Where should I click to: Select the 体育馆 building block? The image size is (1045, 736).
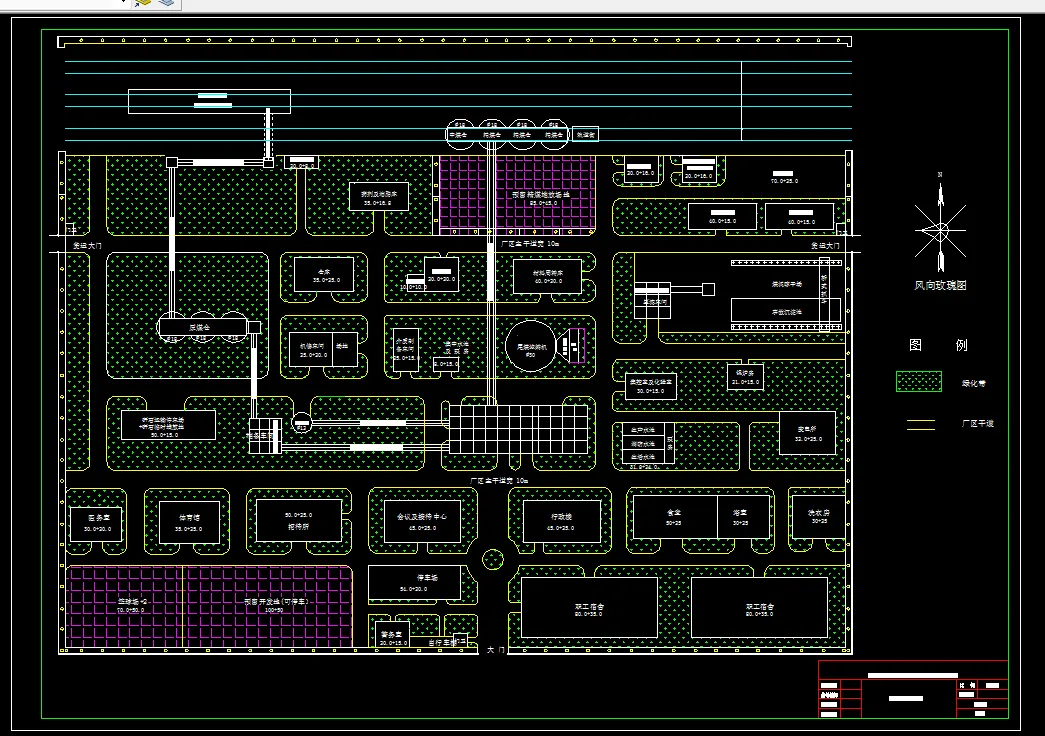[x=189, y=523]
